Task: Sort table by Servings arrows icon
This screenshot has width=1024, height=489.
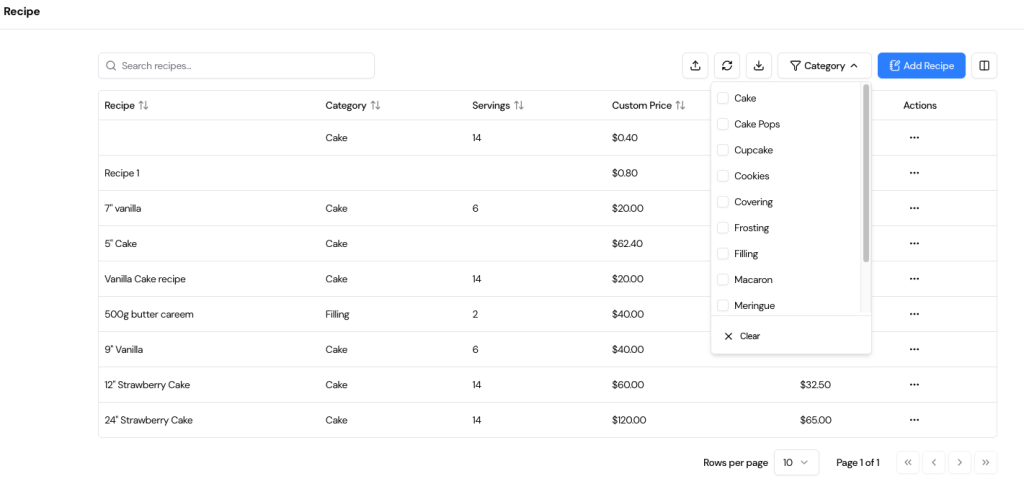Action: click(x=519, y=105)
